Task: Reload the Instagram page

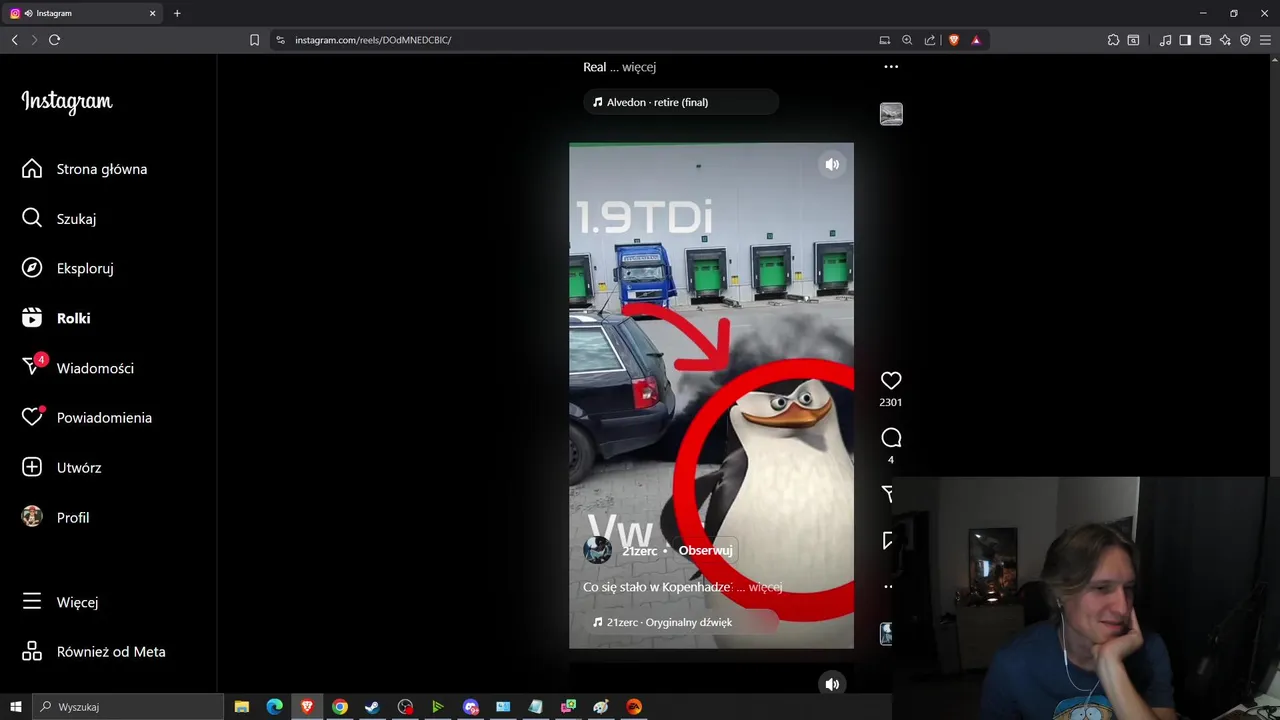Action: (54, 40)
